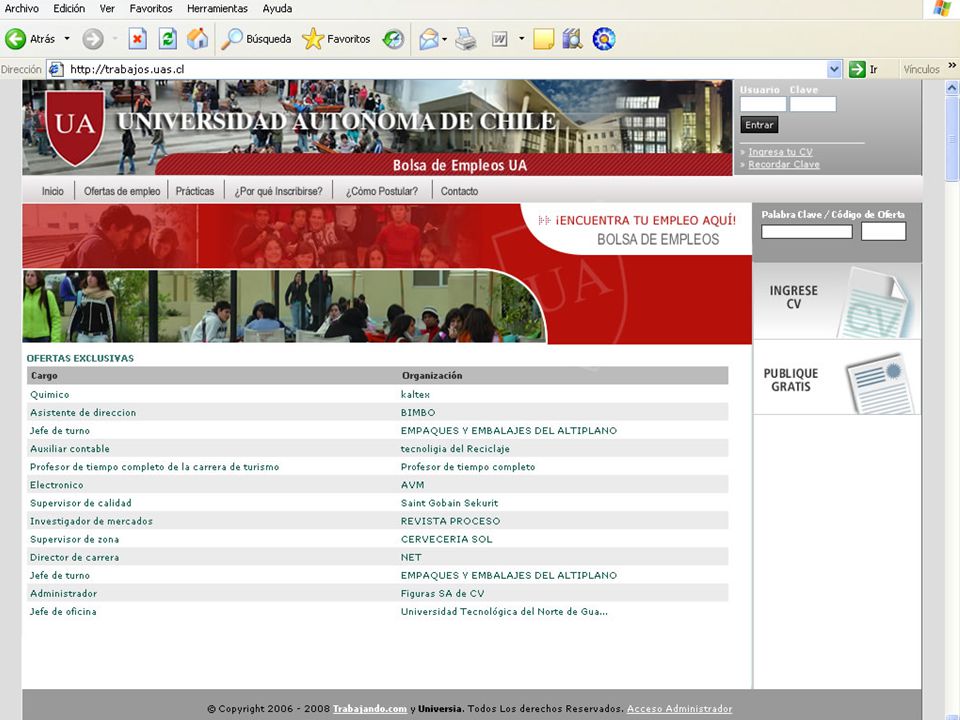The height and width of the screenshot is (720, 960).
Task: Open Favoritos star panel
Action: (336, 39)
